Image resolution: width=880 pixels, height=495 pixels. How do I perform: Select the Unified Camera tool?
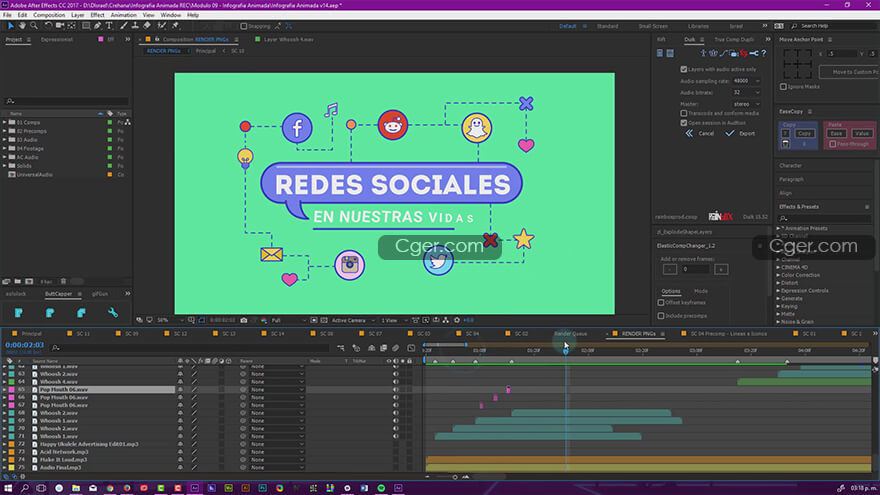pos(59,26)
